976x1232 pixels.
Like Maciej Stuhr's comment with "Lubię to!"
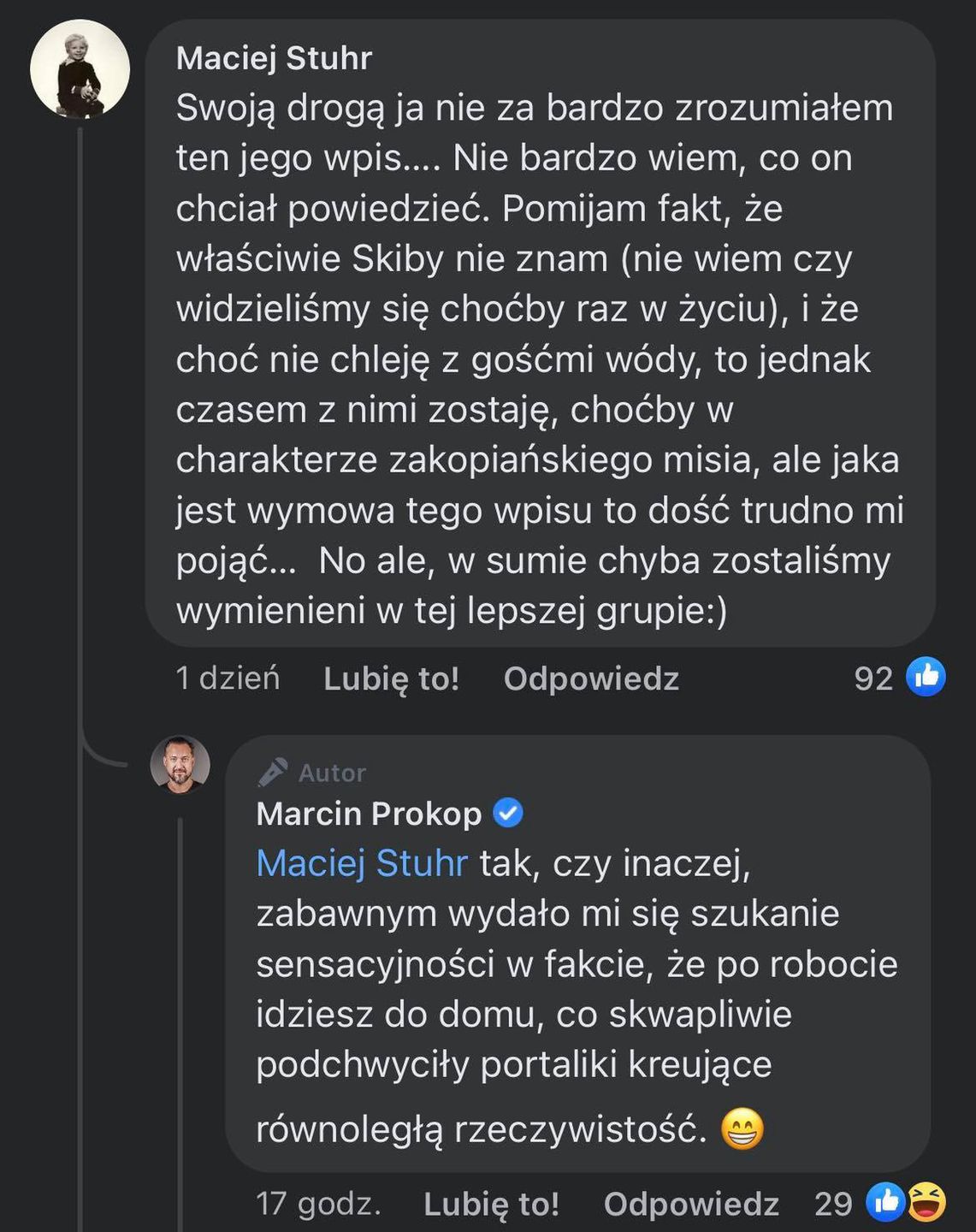pyautogui.click(x=391, y=678)
